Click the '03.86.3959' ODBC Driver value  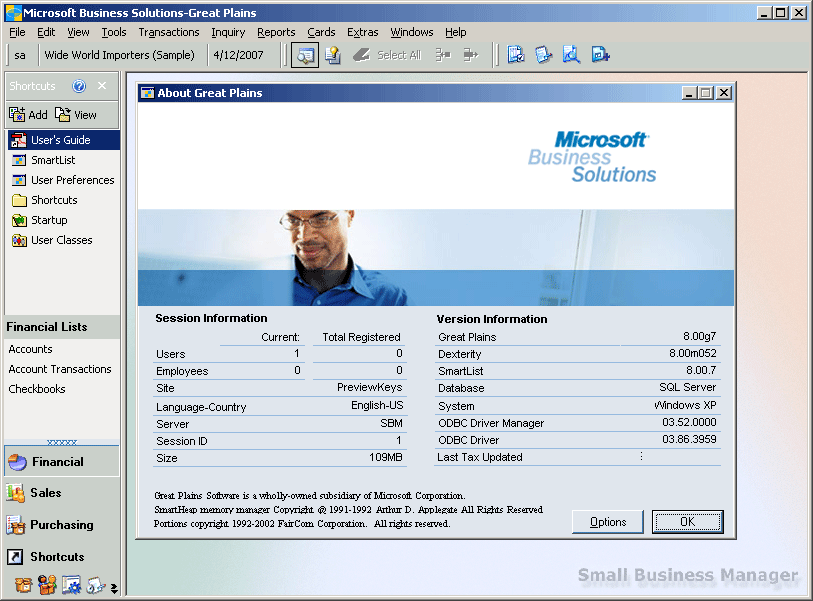pos(689,439)
